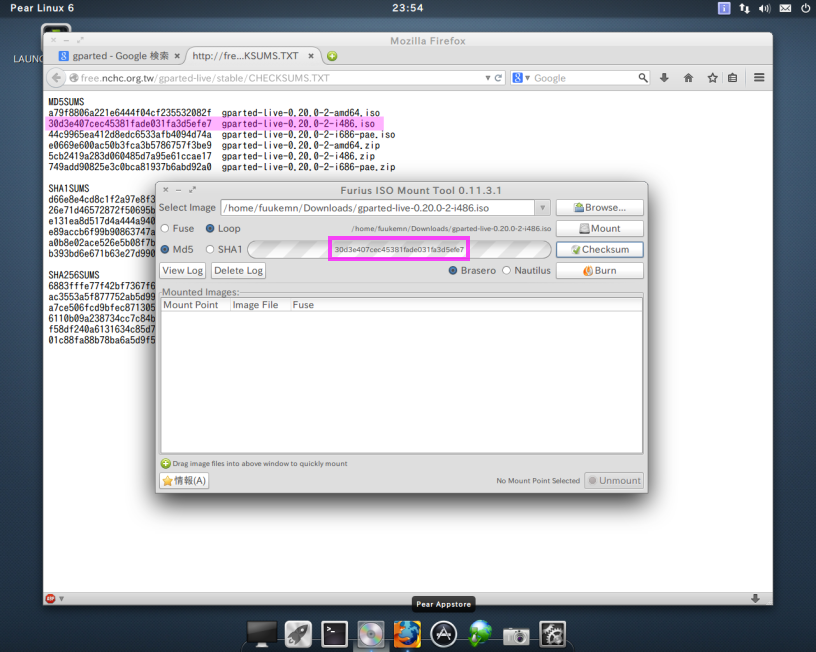
Task: Open the Launchpad rocket in the dock
Action: (x=298, y=634)
